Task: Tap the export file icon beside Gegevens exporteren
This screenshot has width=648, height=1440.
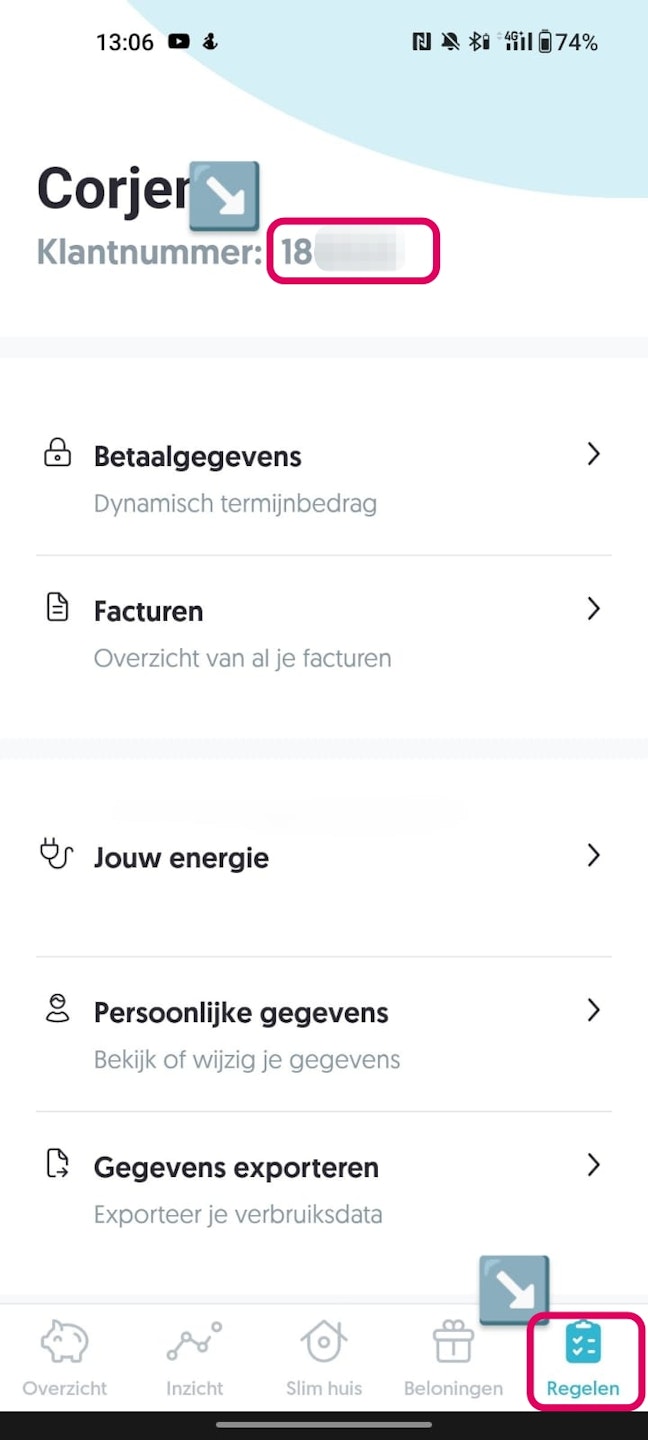Action: coord(58,1163)
